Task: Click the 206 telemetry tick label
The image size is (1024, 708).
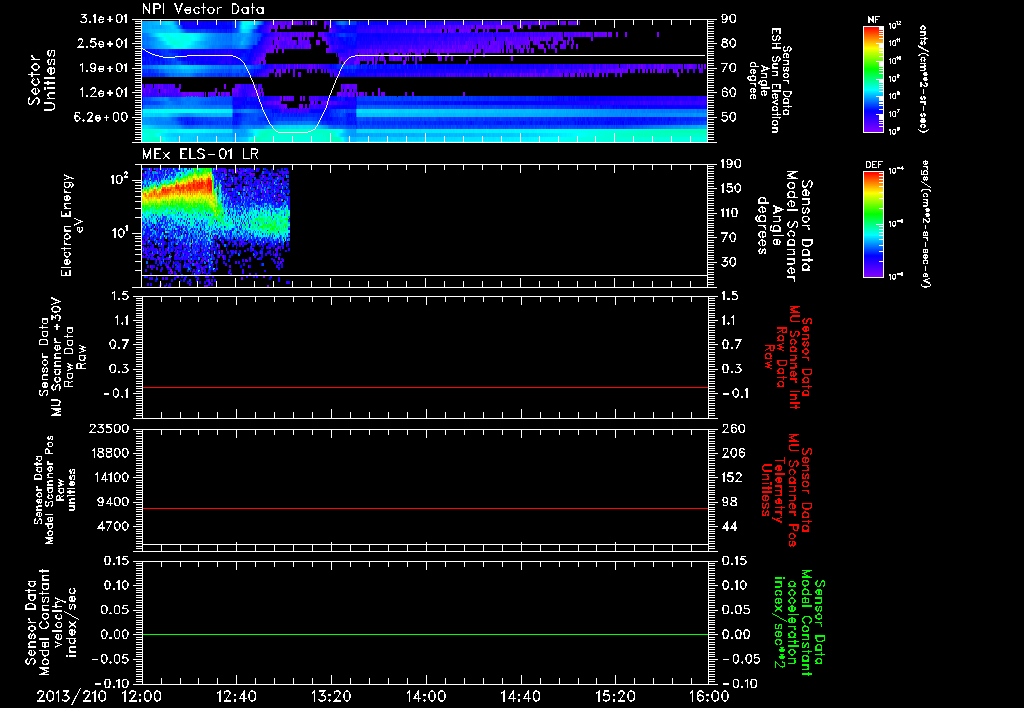Action: click(733, 453)
